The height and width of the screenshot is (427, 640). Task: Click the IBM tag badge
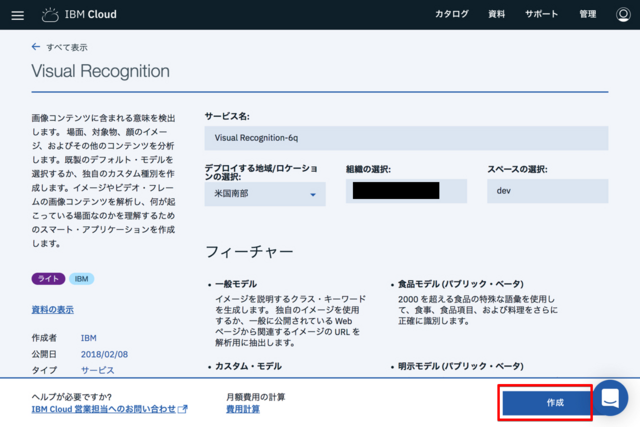(82, 279)
